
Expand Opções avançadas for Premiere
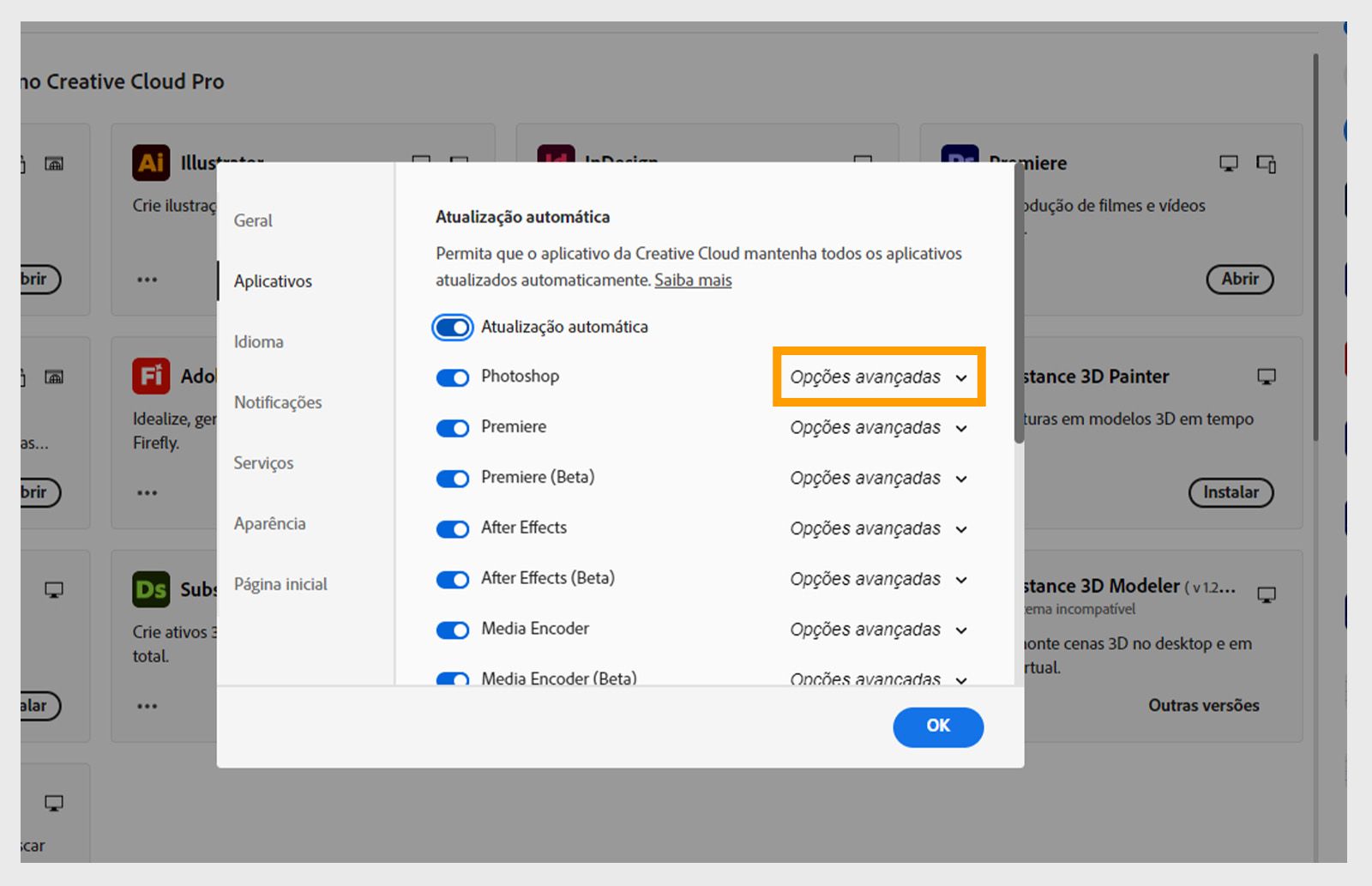pyautogui.click(x=879, y=428)
